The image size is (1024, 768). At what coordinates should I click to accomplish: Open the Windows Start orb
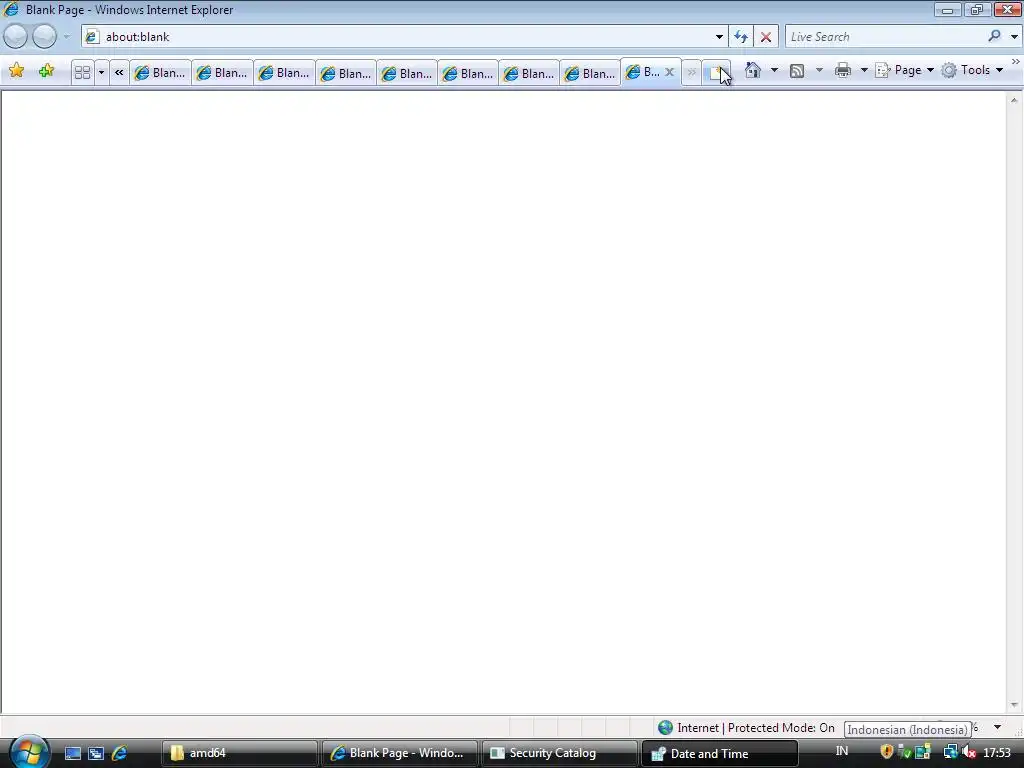click(28, 751)
